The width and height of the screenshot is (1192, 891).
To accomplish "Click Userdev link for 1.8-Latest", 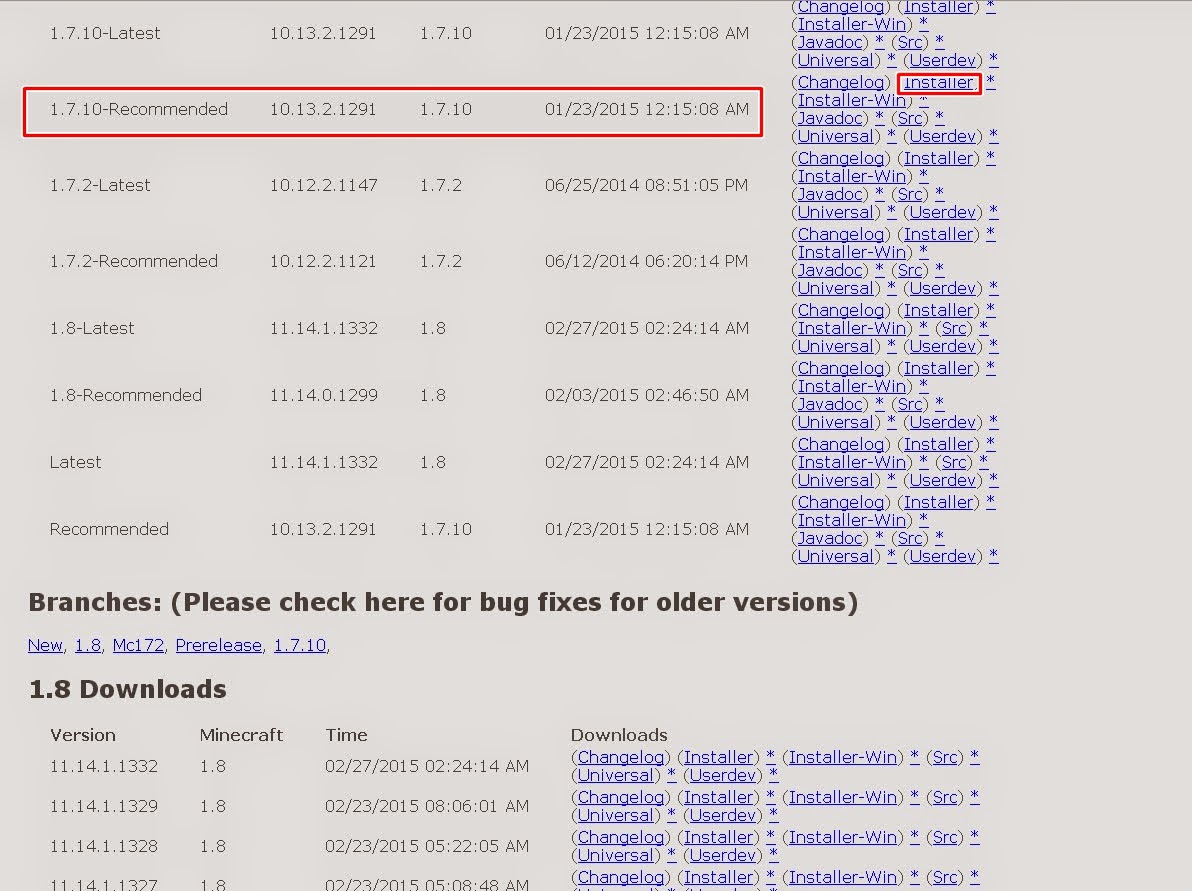I will (943, 347).
